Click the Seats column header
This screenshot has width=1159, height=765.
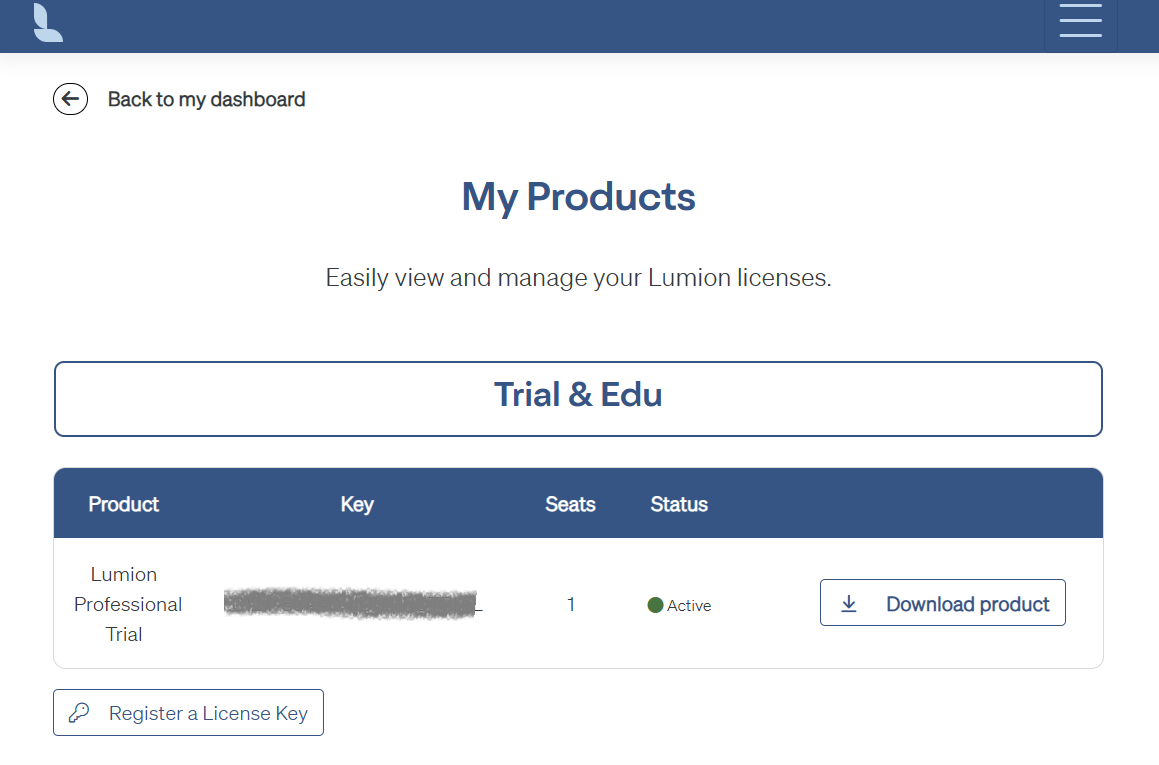pyautogui.click(x=570, y=504)
